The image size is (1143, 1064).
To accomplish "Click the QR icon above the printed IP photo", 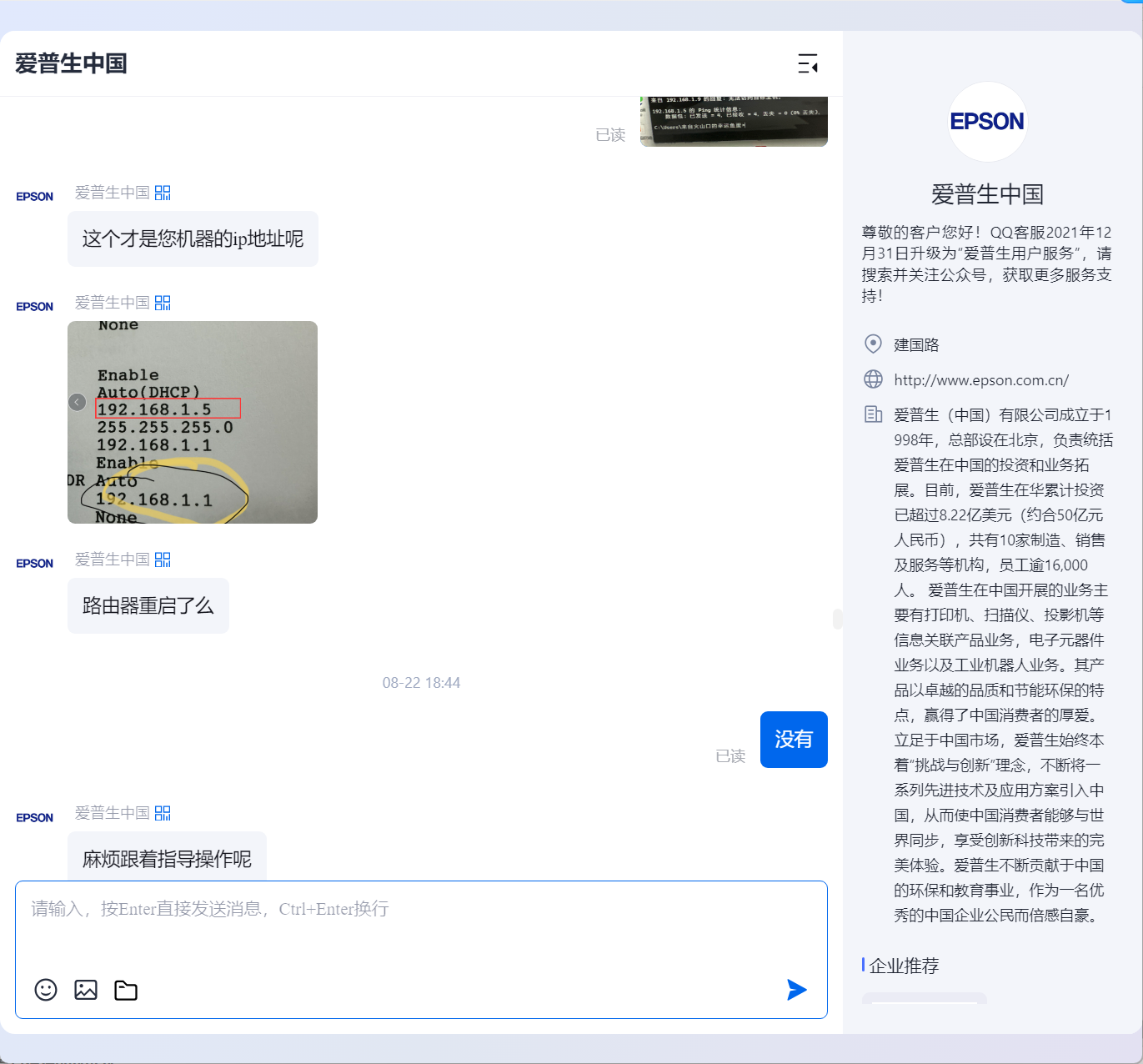I will tap(163, 303).
